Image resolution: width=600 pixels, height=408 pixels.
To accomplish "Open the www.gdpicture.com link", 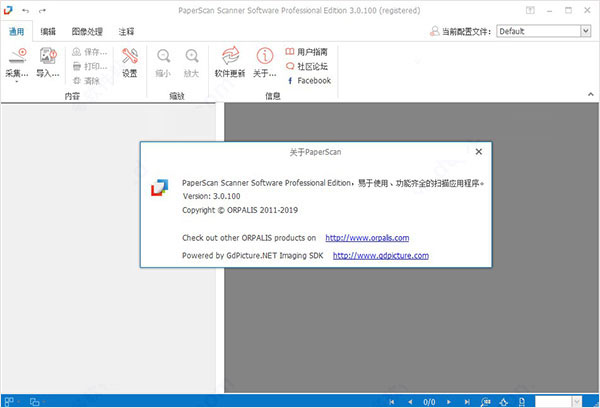I will [x=381, y=255].
